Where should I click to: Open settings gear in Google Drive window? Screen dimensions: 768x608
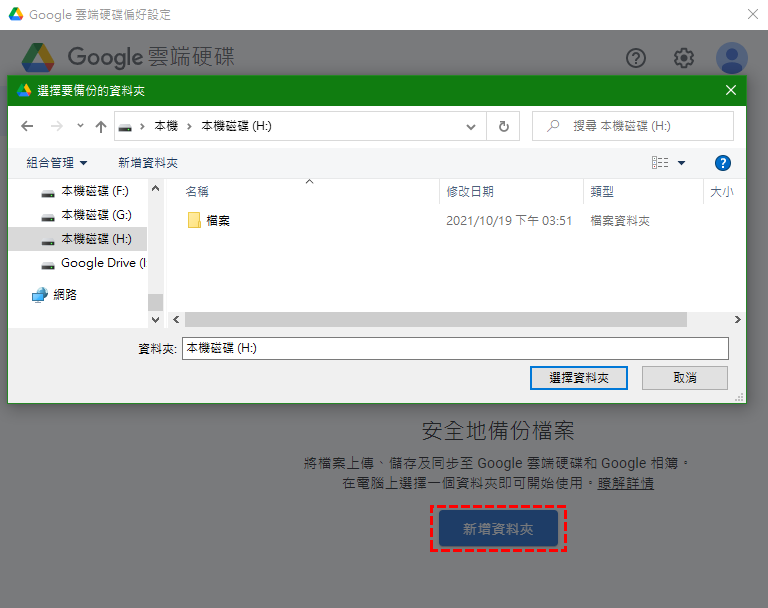[x=684, y=58]
